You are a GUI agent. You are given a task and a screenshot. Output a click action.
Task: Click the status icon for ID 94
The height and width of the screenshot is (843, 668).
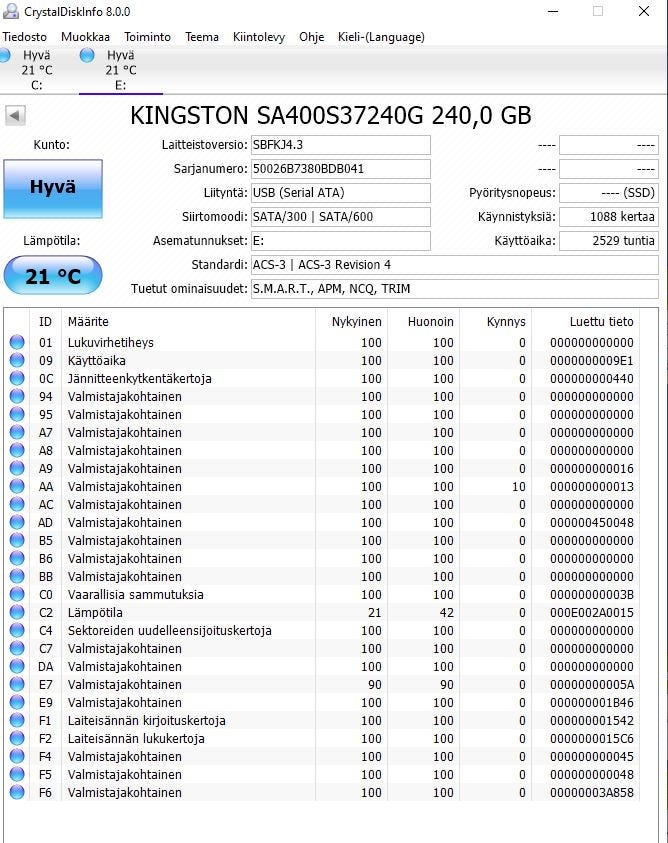point(17,396)
